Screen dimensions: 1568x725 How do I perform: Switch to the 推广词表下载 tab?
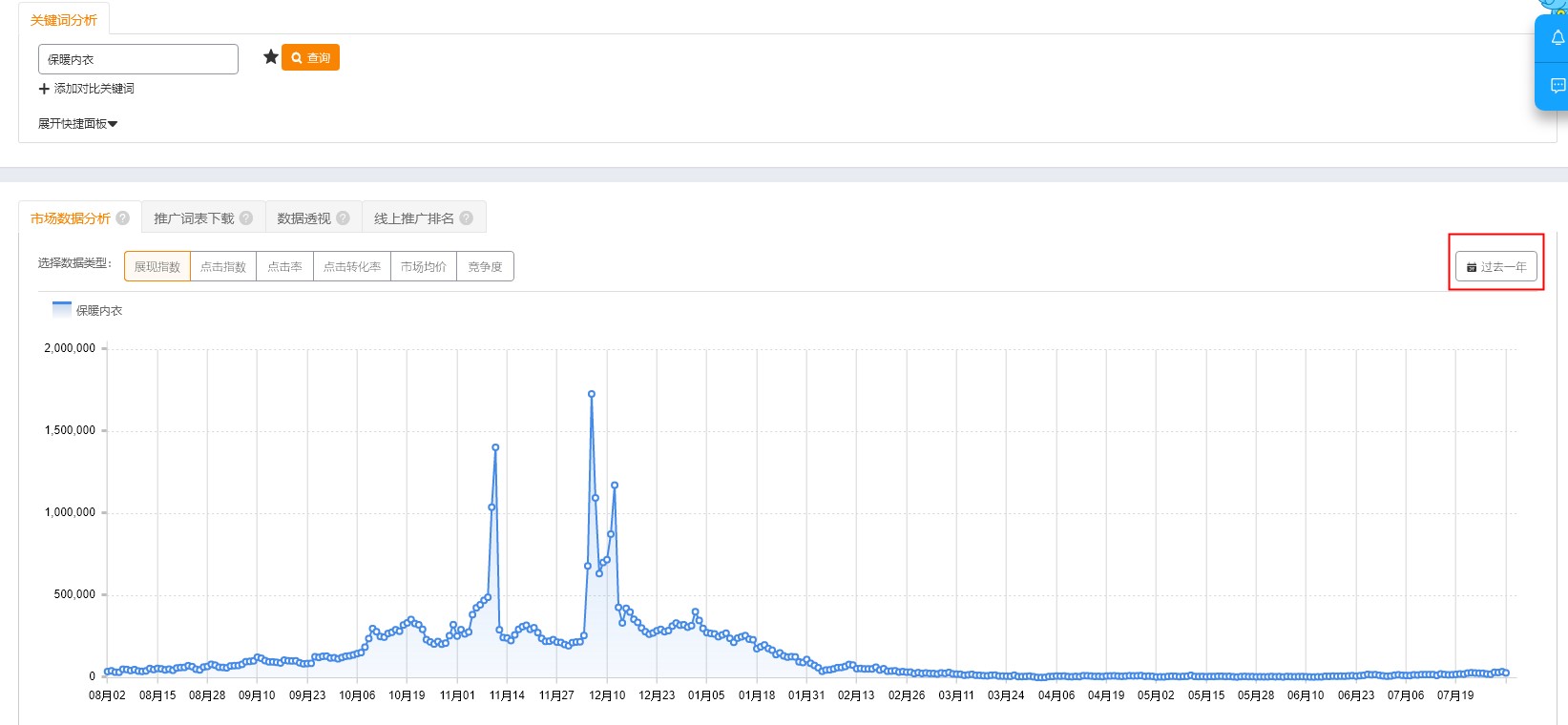coord(194,218)
